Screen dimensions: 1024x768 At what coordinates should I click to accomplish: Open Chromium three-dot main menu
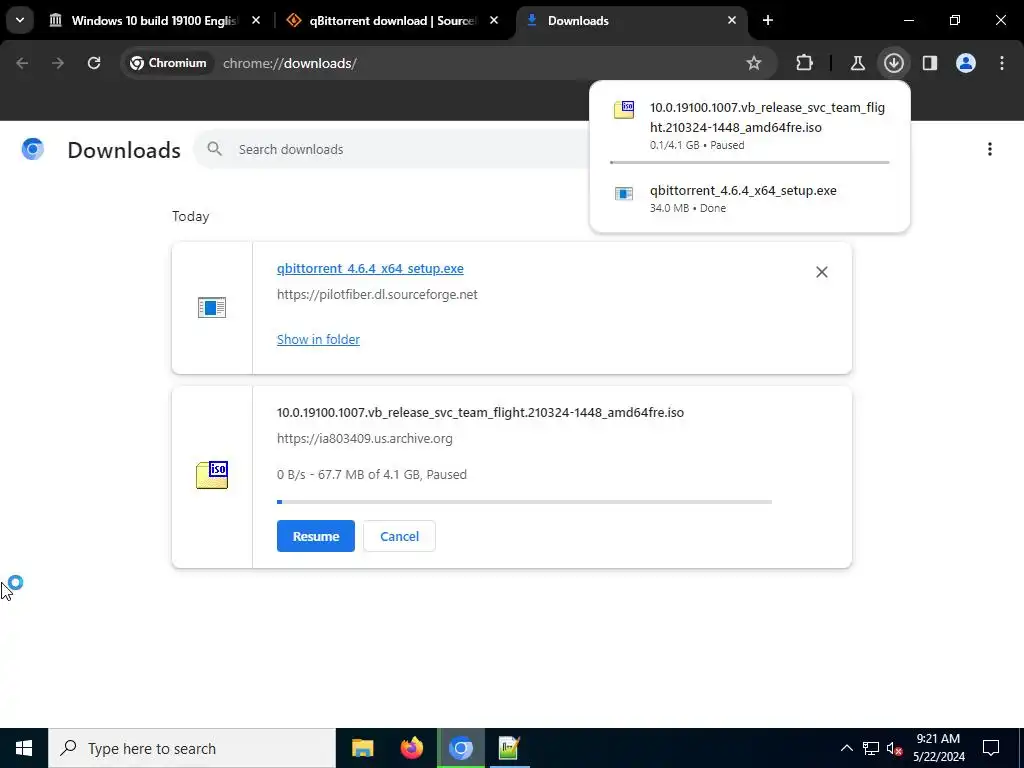(x=1002, y=63)
